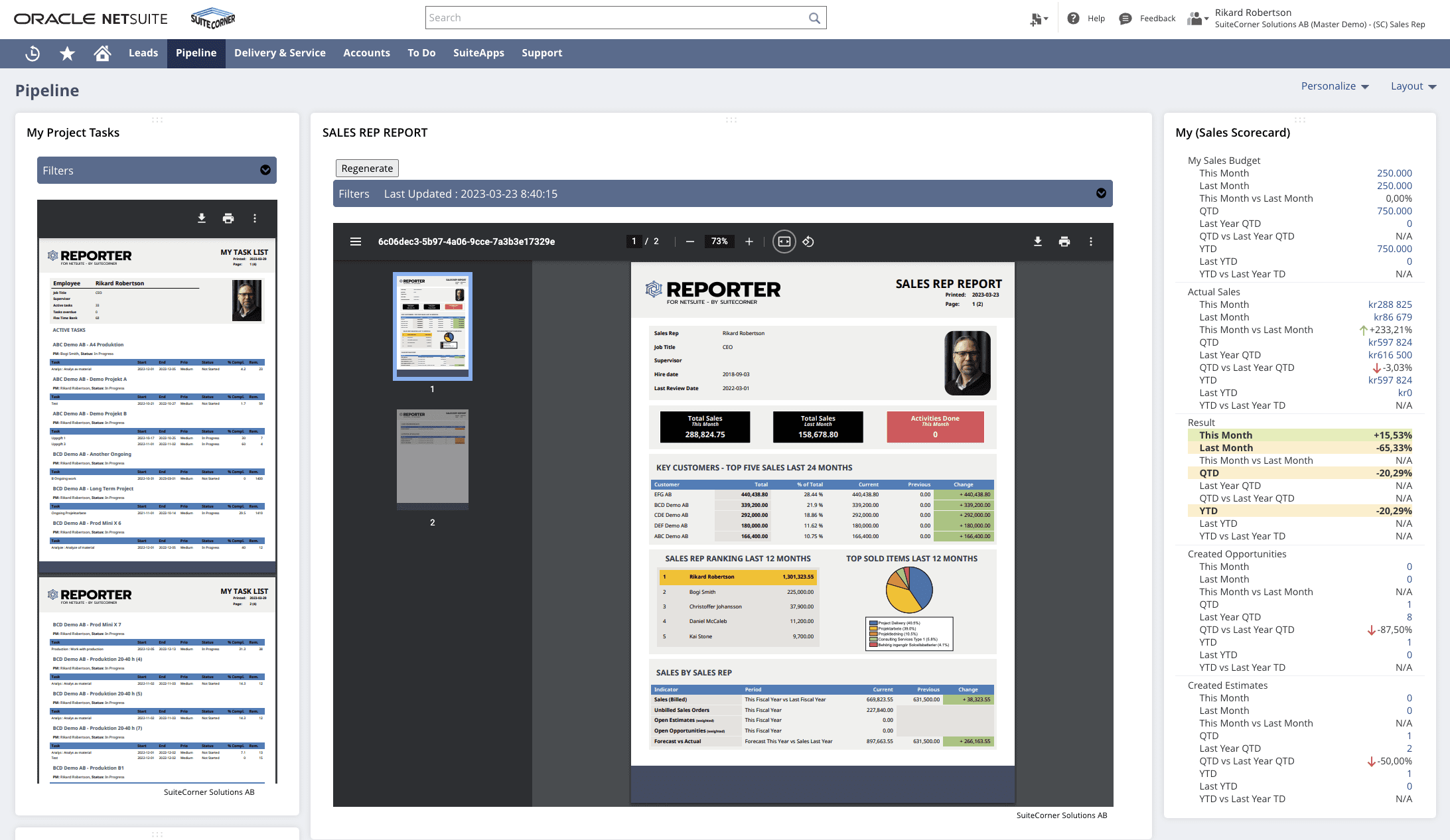Open the Layout dropdown
Viewport: 1450px width, 840px height.
pyautogui.click(x=1414, y=86)
